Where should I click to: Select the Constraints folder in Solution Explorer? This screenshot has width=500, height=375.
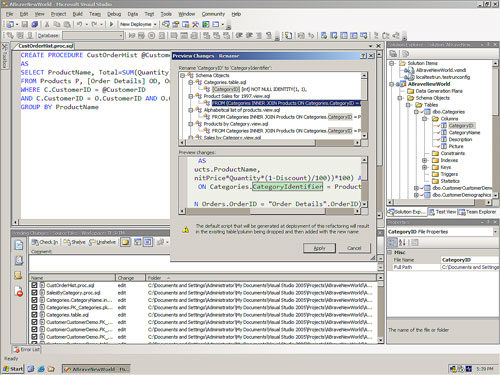(x=452, y=153)
